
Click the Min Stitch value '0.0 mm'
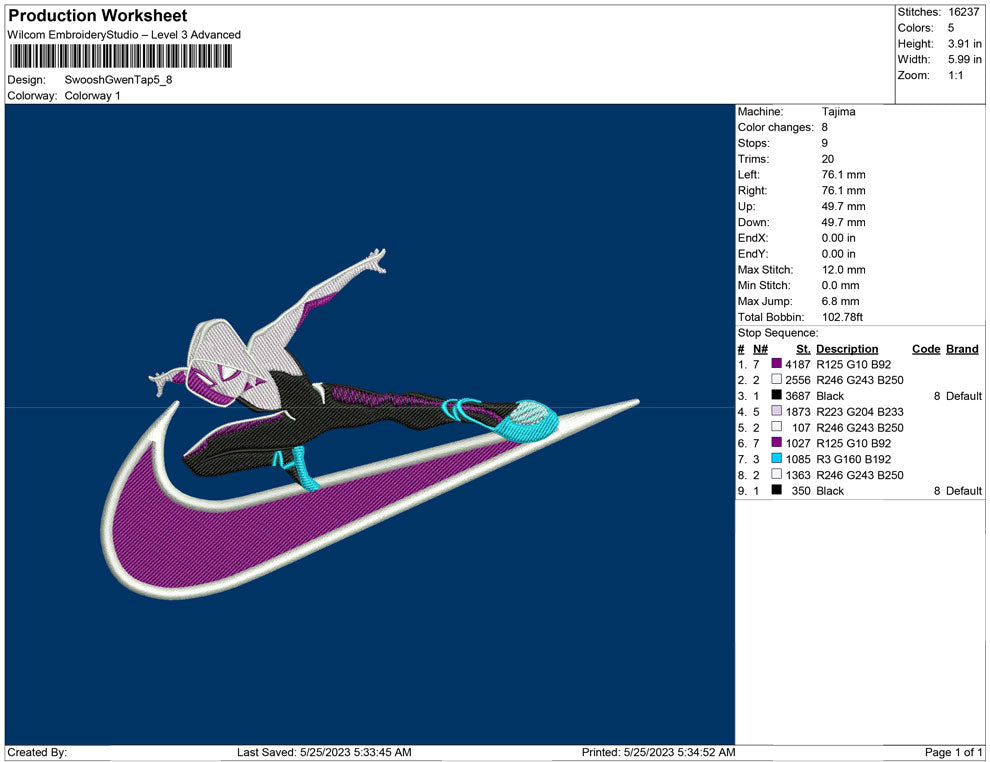point(840,285)
